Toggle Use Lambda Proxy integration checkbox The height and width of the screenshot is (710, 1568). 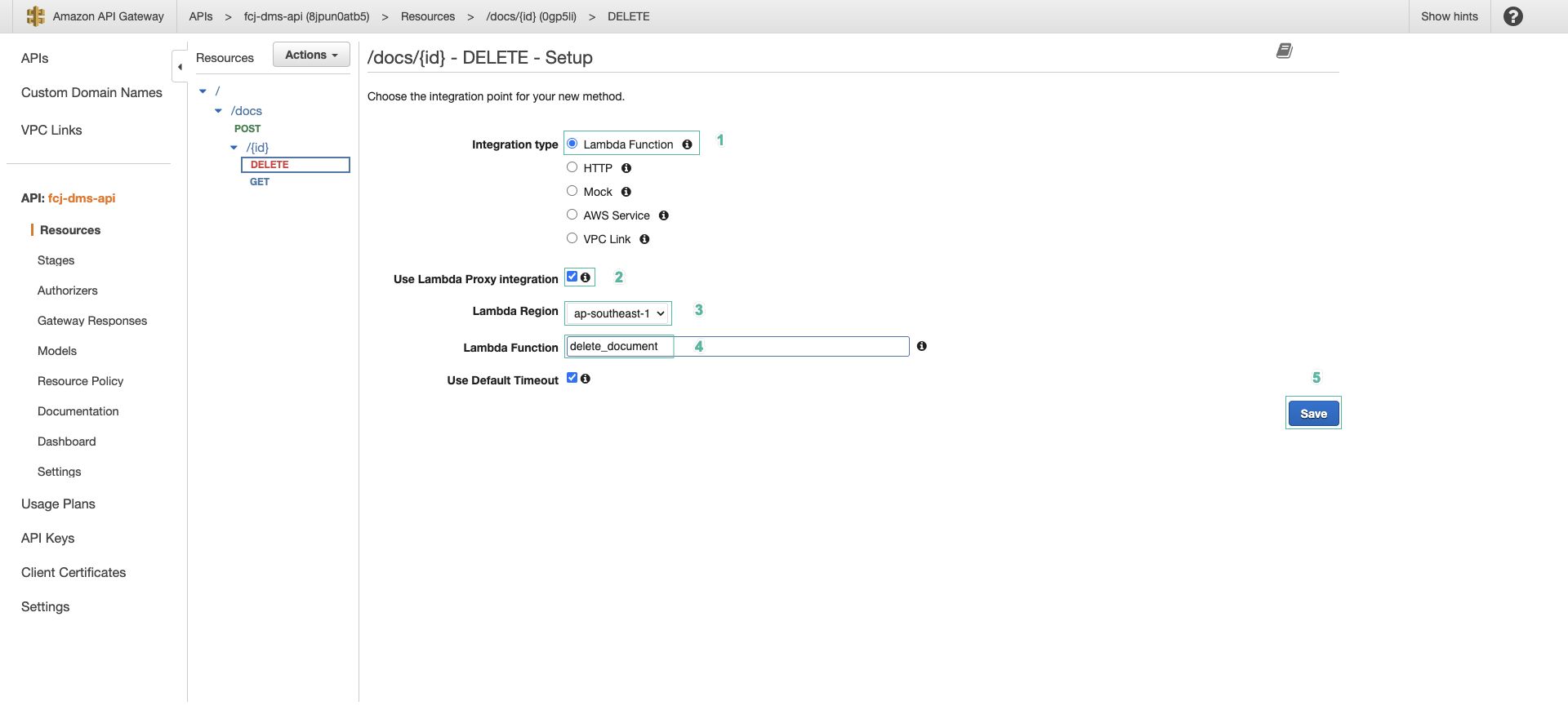click(572, 277)
